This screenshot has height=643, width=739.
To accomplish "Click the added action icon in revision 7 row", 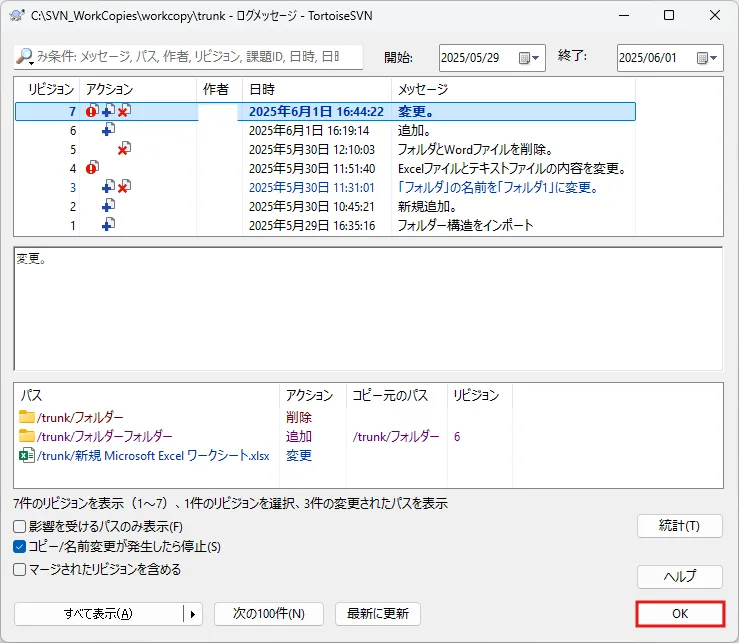I will [108, 111].
